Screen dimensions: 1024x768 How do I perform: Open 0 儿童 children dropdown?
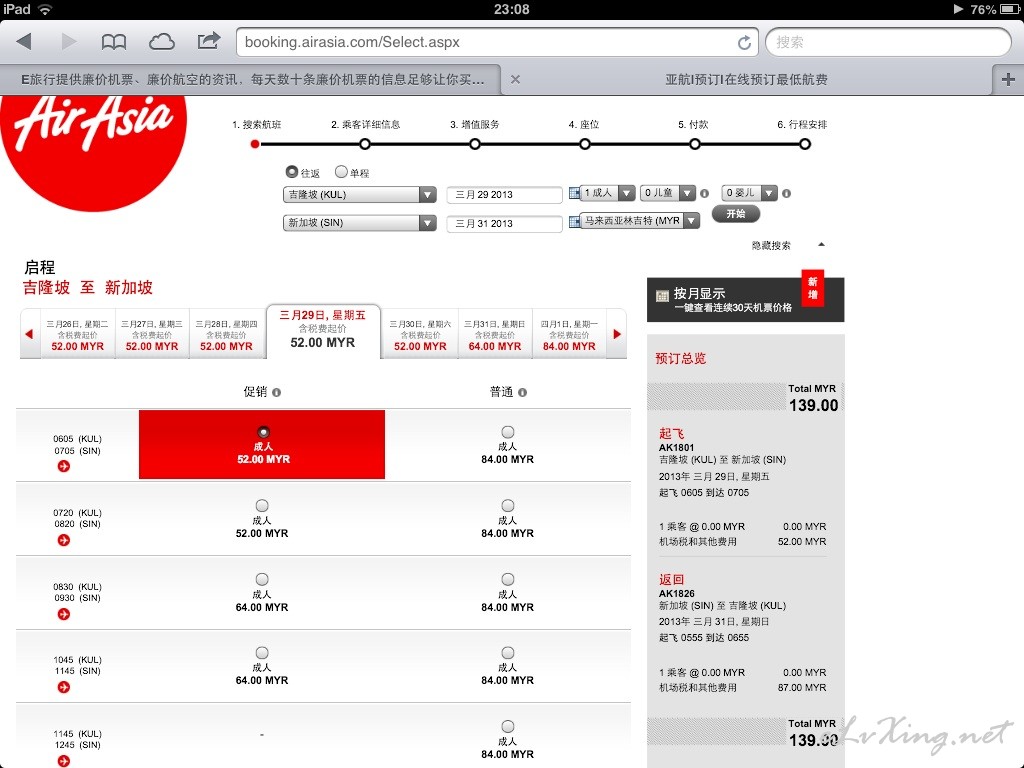tap(668, 193)
